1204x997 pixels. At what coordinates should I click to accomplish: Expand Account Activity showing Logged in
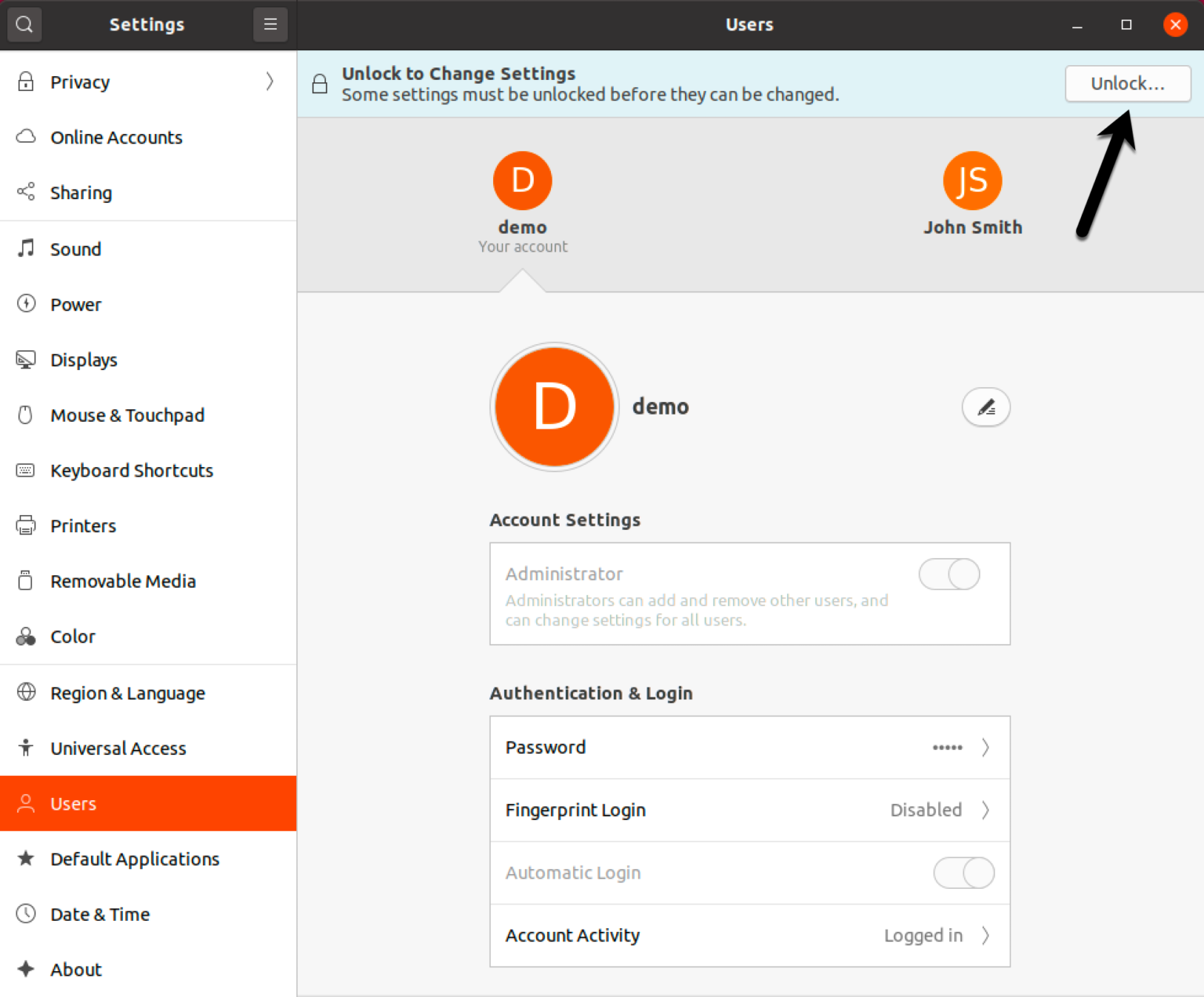[749, 935]
